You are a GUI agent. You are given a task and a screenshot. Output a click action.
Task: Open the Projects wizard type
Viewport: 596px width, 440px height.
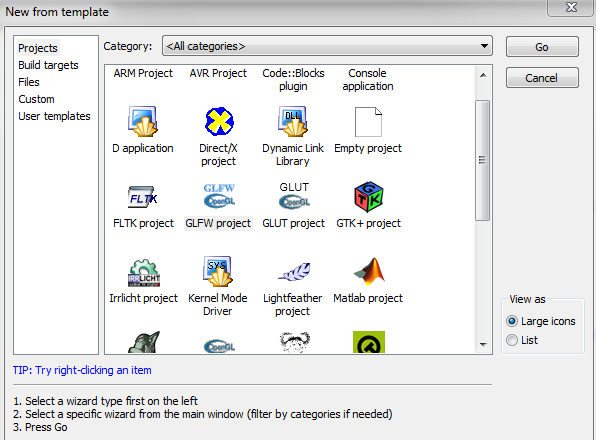pos(38,48)
